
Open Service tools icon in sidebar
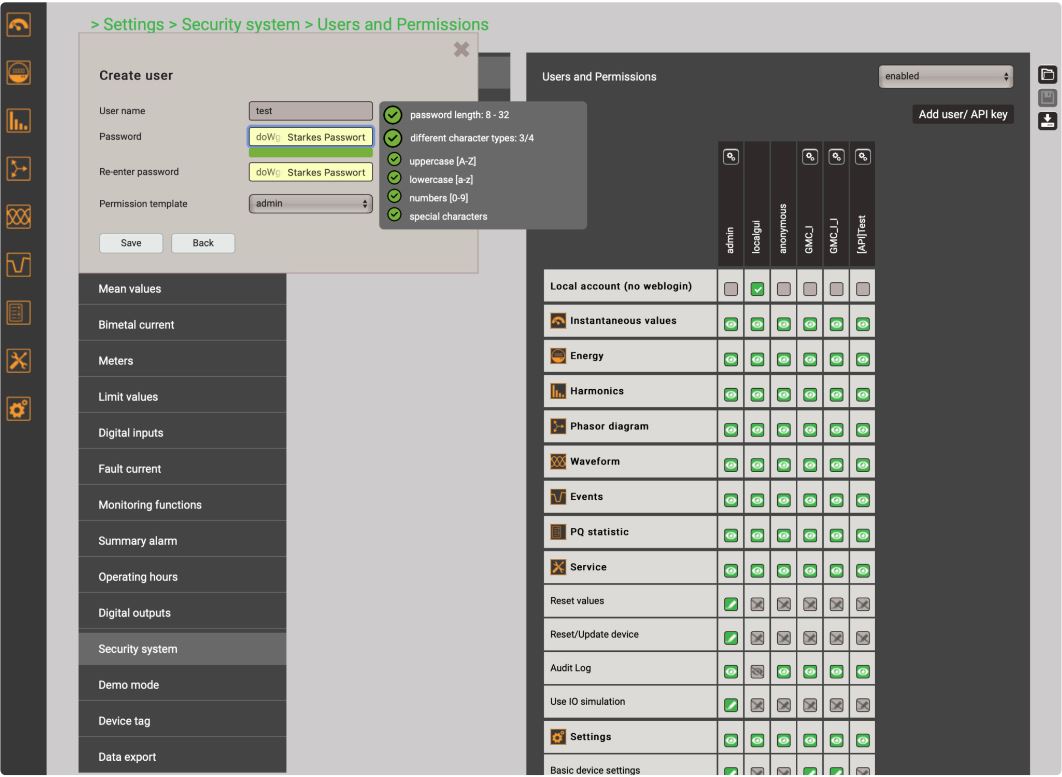pos(18,361)
